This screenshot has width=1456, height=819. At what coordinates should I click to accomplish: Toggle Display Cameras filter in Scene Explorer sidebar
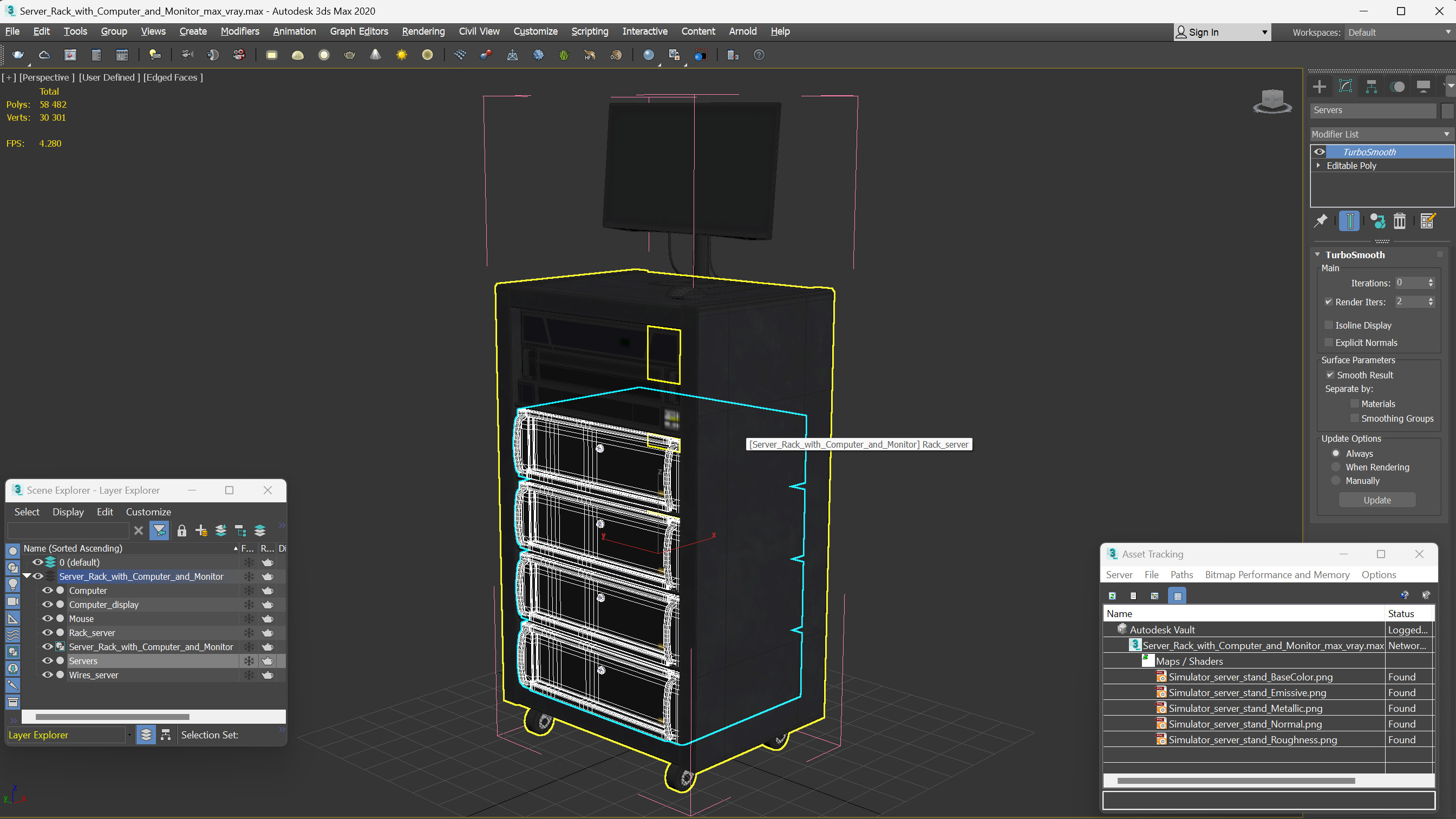coord(12,601)
